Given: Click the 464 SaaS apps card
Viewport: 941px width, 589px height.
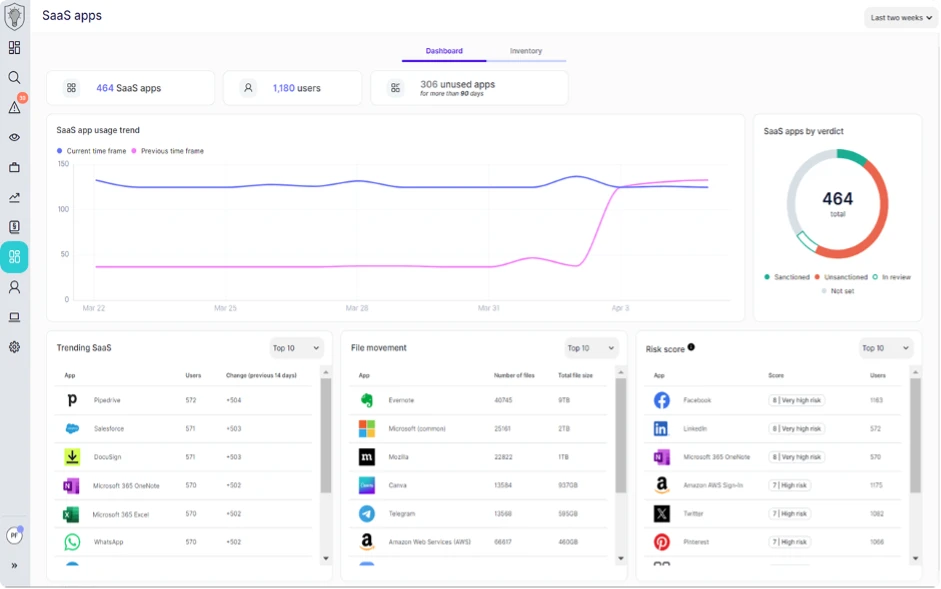Looking at the screenshot, I should click(130, 88).
